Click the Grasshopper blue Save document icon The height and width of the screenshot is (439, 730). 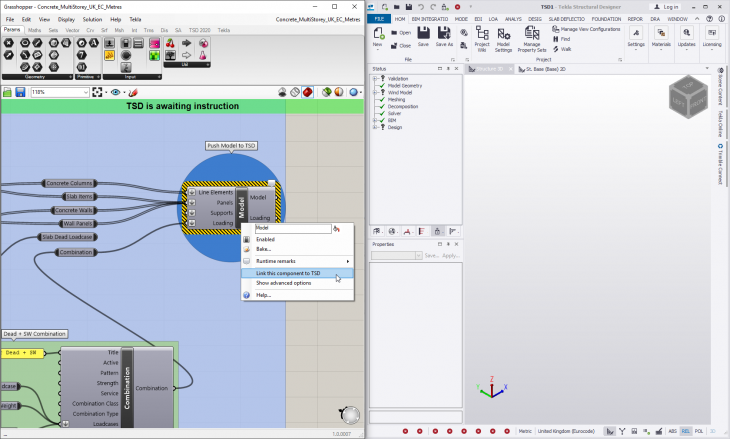point(20,92)
